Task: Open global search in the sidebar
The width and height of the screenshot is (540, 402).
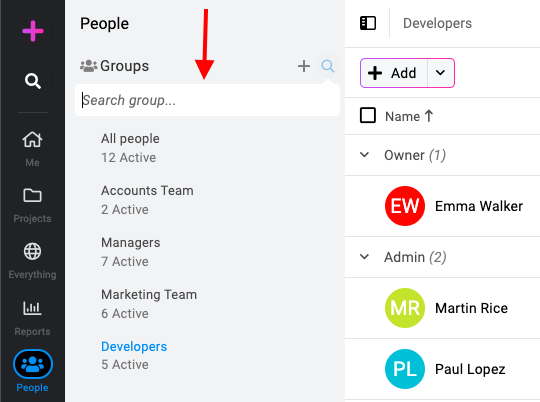Action: tap(33, 81)
